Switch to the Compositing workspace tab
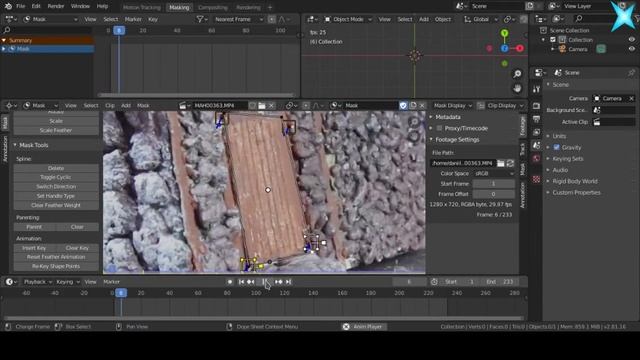Viewport: 640px width, 360px height. (213, 7)
